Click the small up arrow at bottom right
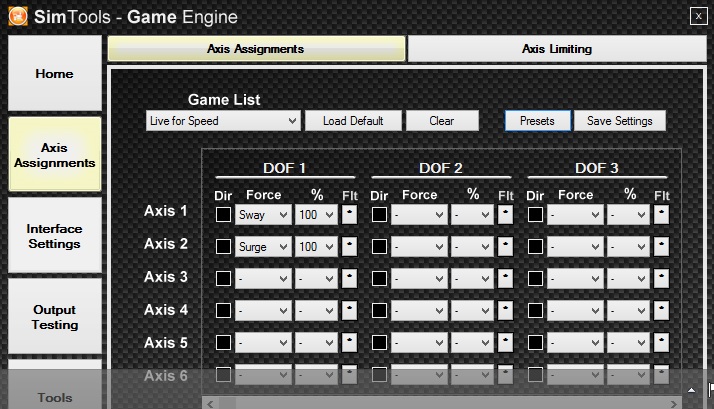The width and height of the screenshot is (714, 409). [x=691, y=390]
